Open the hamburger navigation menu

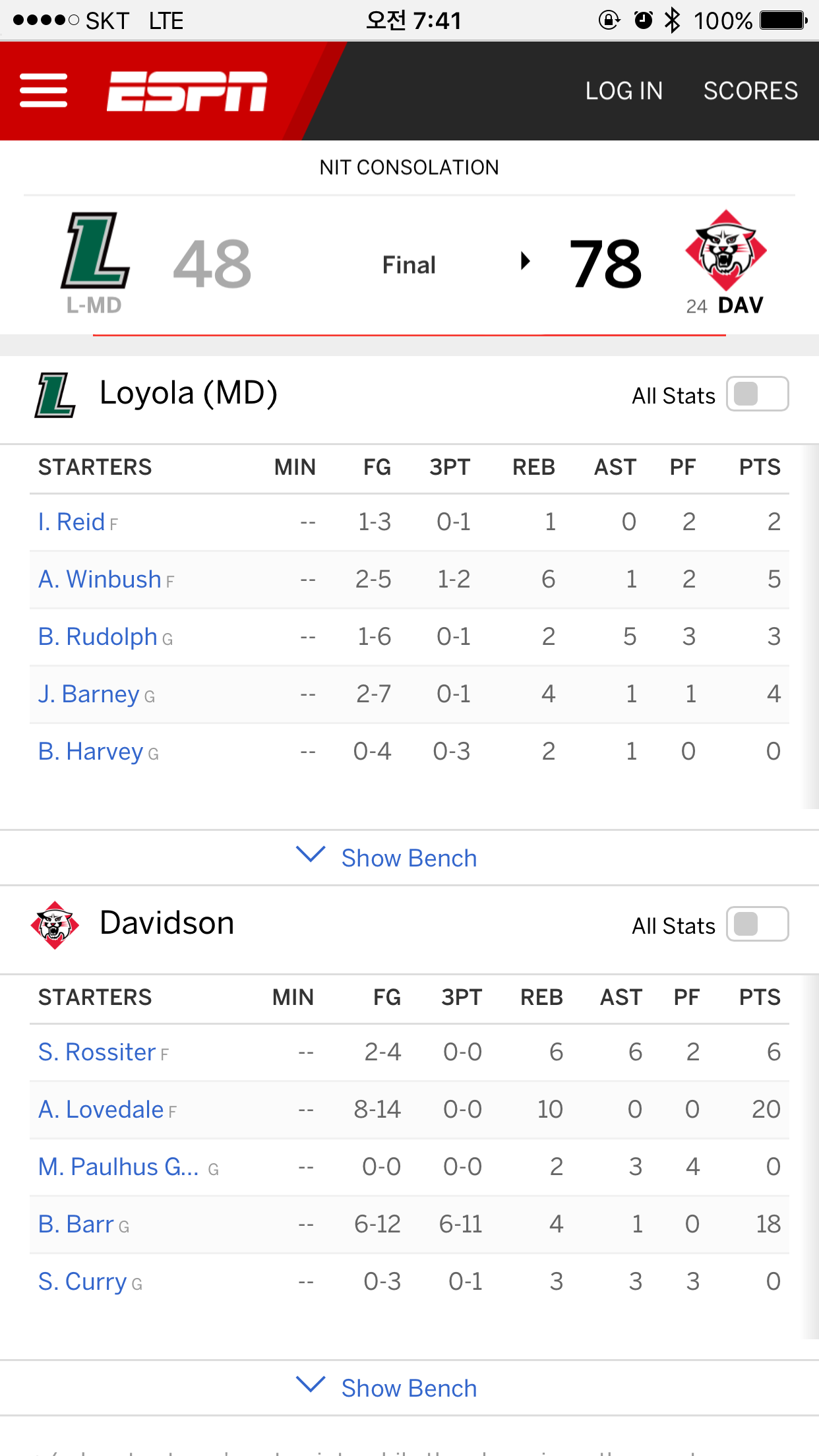(44, 91)
